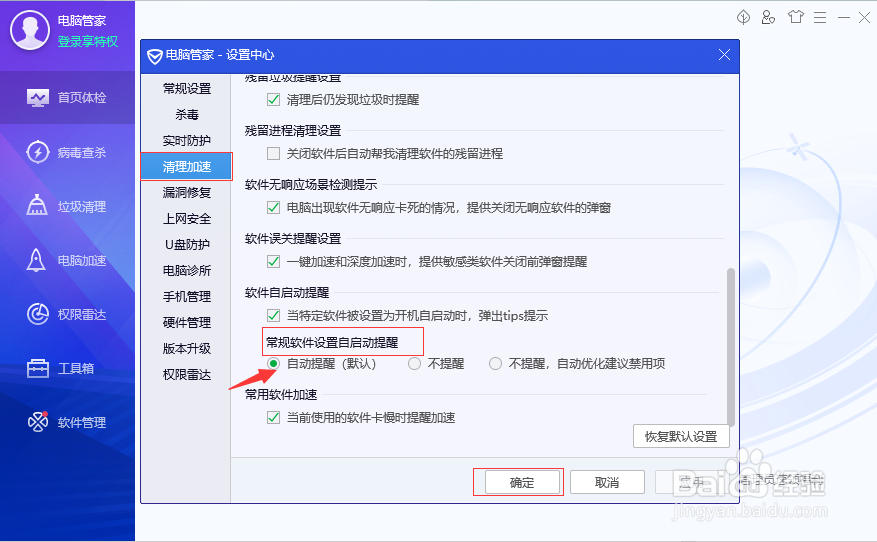Image resolution: width=877 pixels, height=542 pixels.
Task: Select 清理加速 settings tab
Action: [x=186, y=167]
